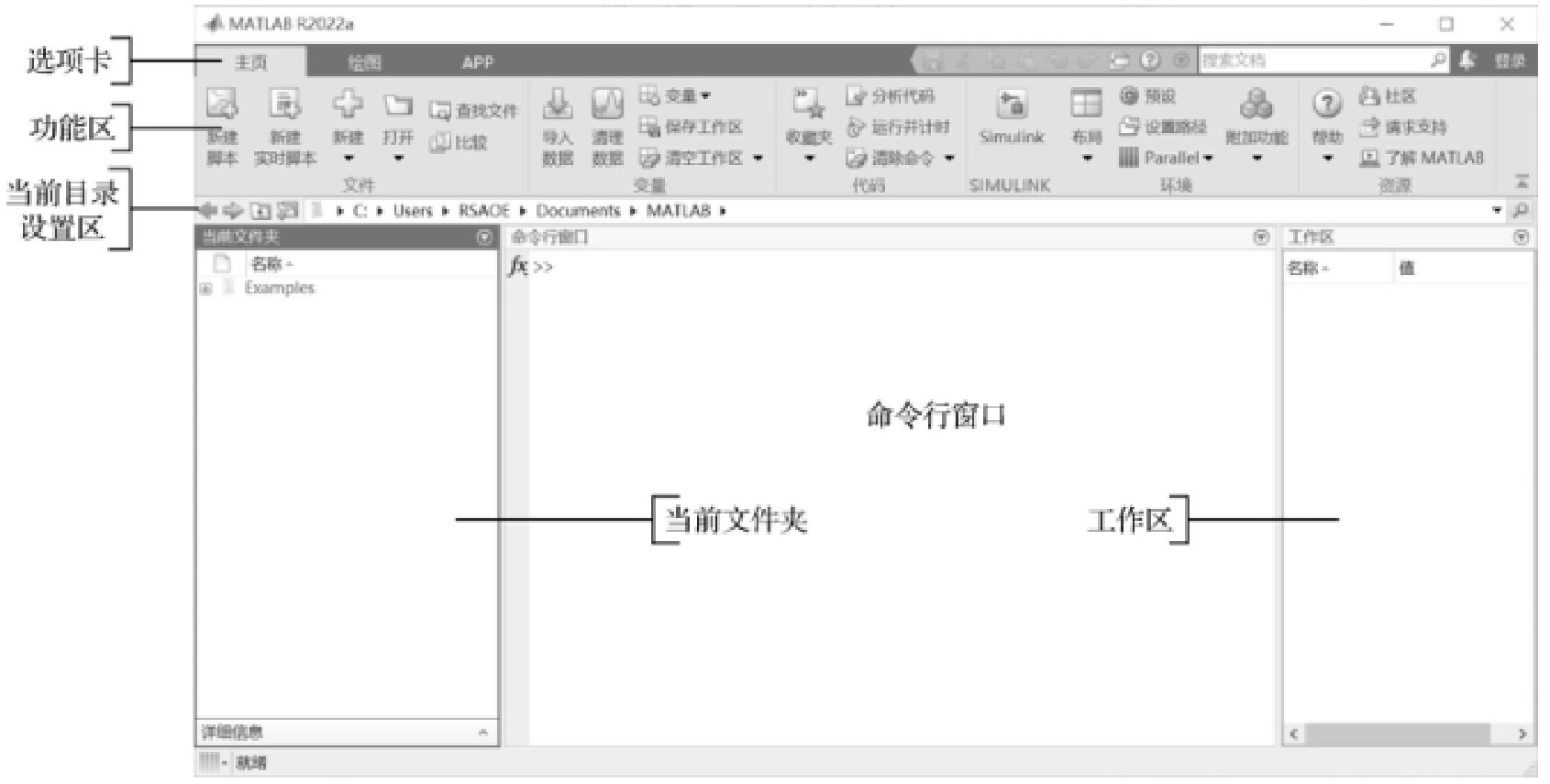This screenshot has width=1550, height=784.
Task: Click the RSAOE path segment
Action: tap(484, 210)
